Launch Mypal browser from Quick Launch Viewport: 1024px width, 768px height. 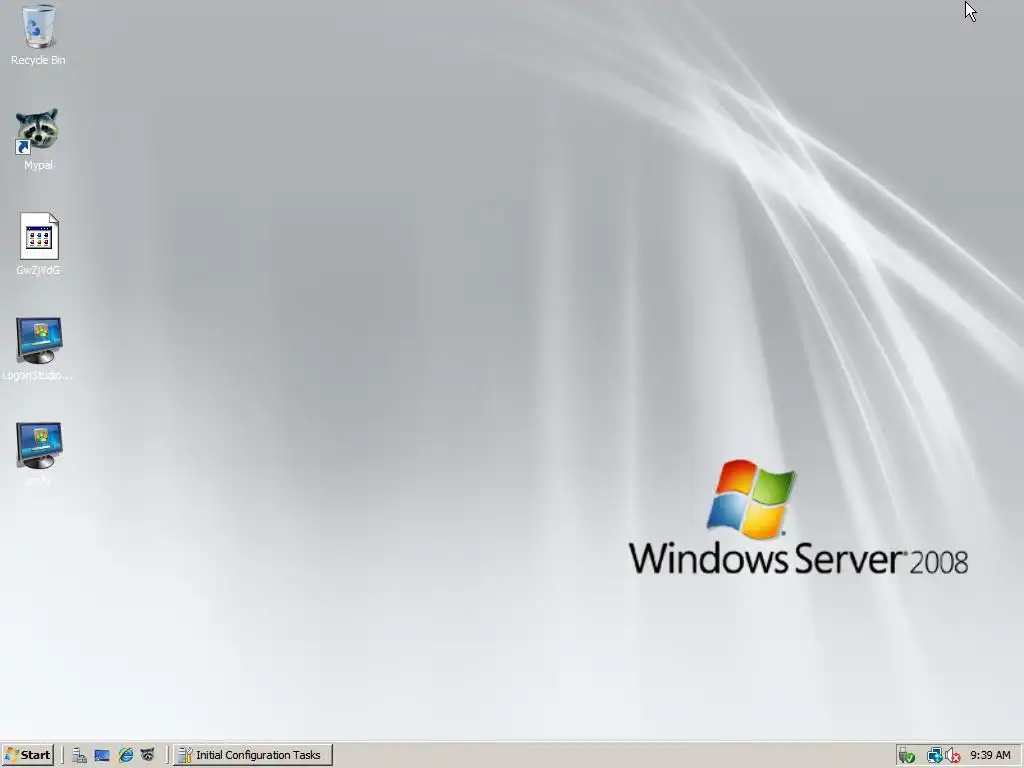point(148,755)
